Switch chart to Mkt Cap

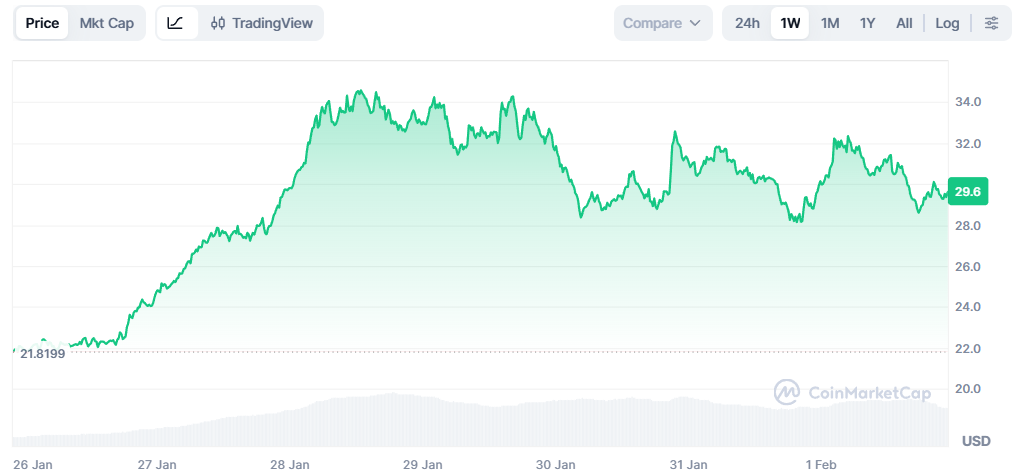(x=106, y=23)
